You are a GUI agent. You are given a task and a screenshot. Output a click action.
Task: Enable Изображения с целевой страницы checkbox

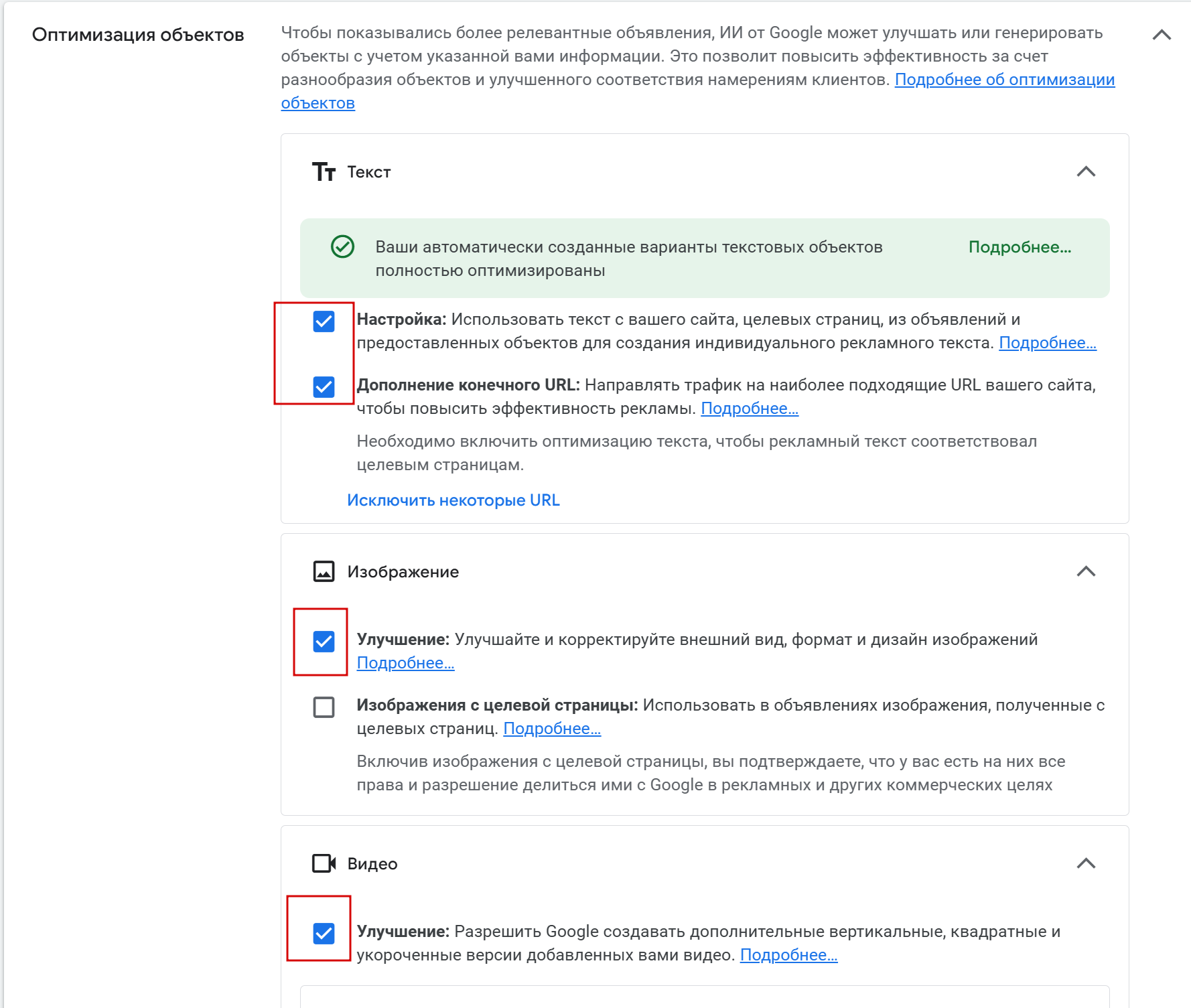coord(324,707)
